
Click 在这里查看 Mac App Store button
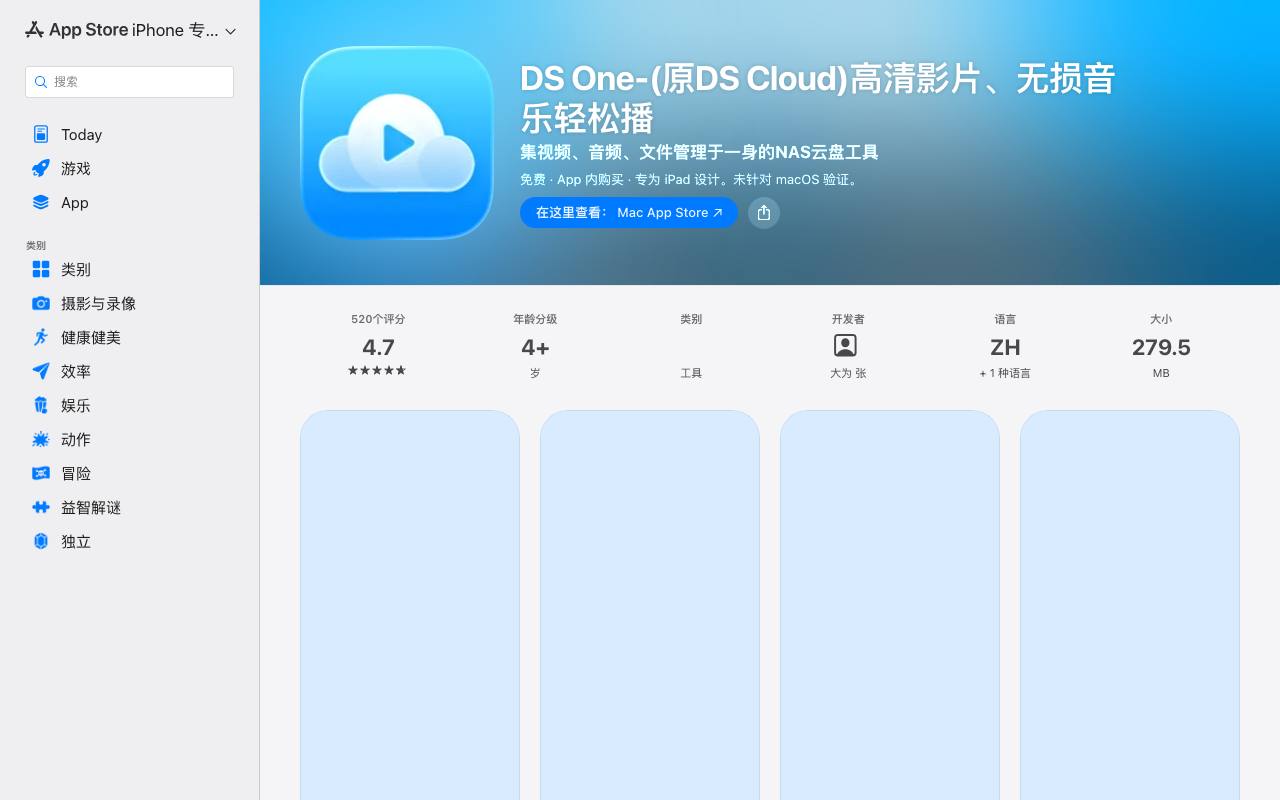pyautogui.click(x=629, y=212)
